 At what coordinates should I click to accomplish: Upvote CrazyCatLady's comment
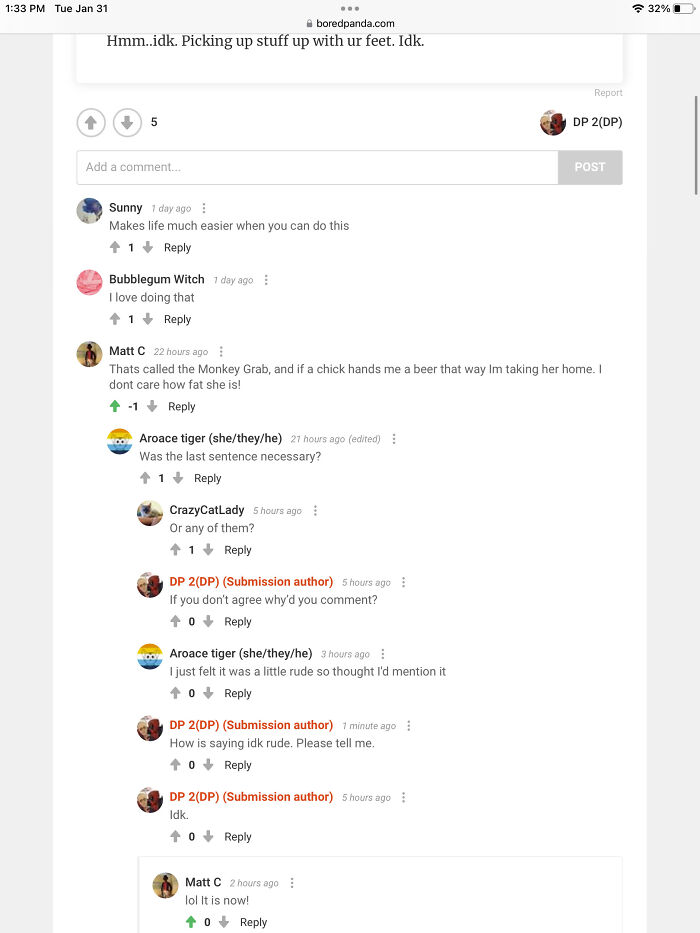click(x=175, y=549)
